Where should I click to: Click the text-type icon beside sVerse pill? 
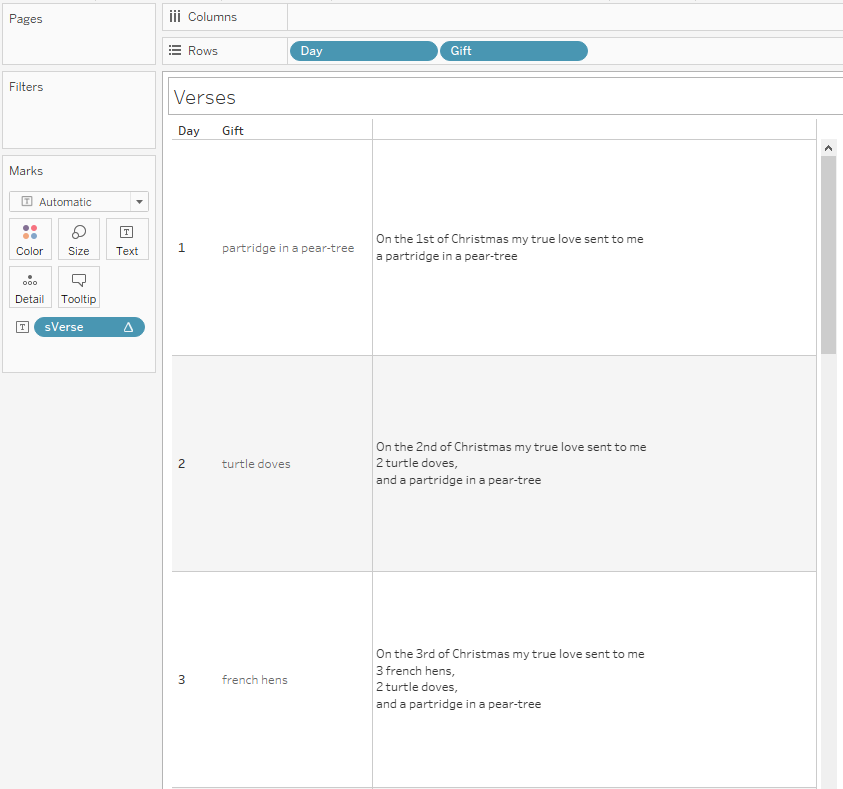(22, 327)
